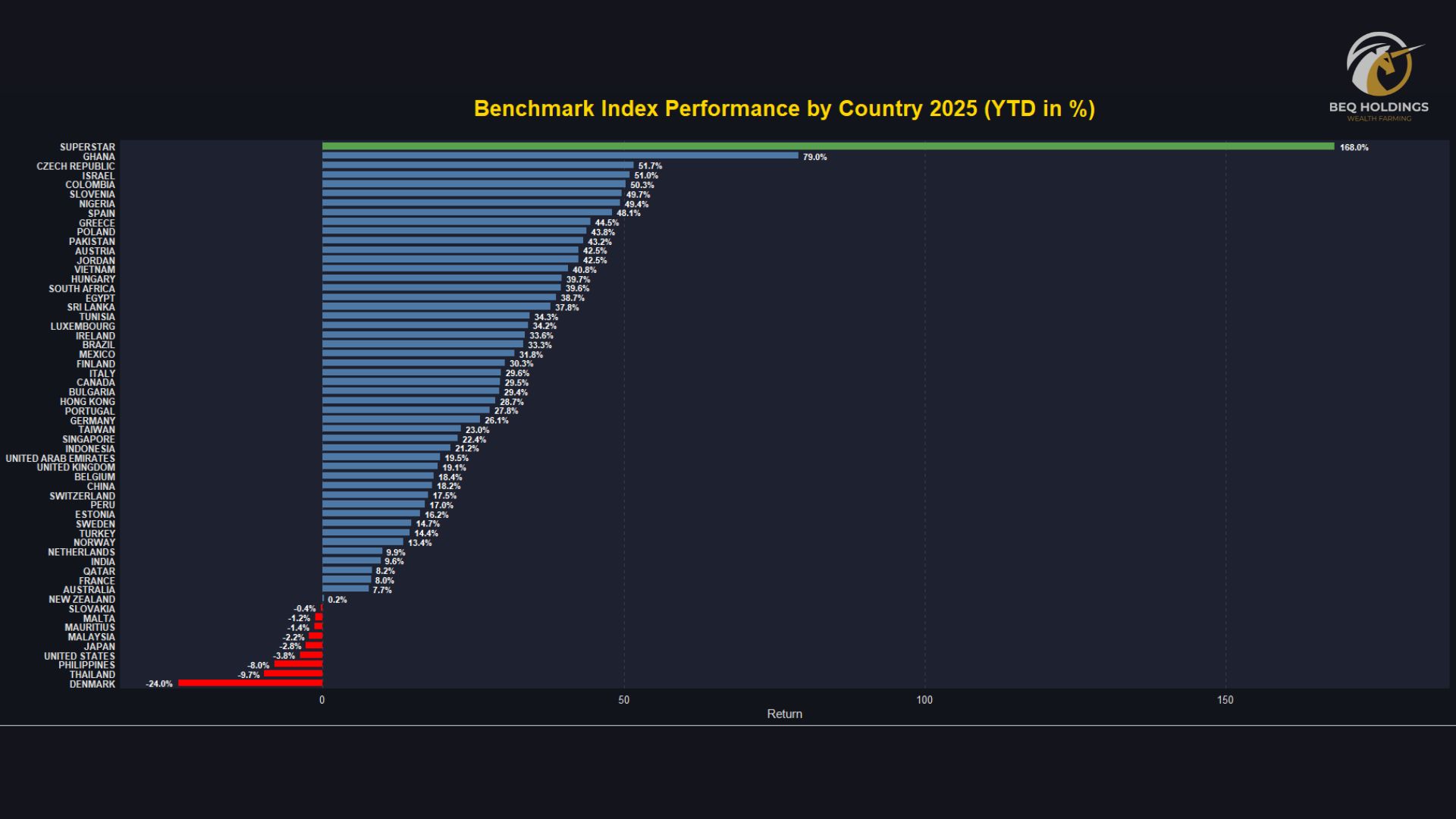Screen dimensions: 1456x819
Task: Click the Ghana bar at 79.0%
Action: pos(560,156)
